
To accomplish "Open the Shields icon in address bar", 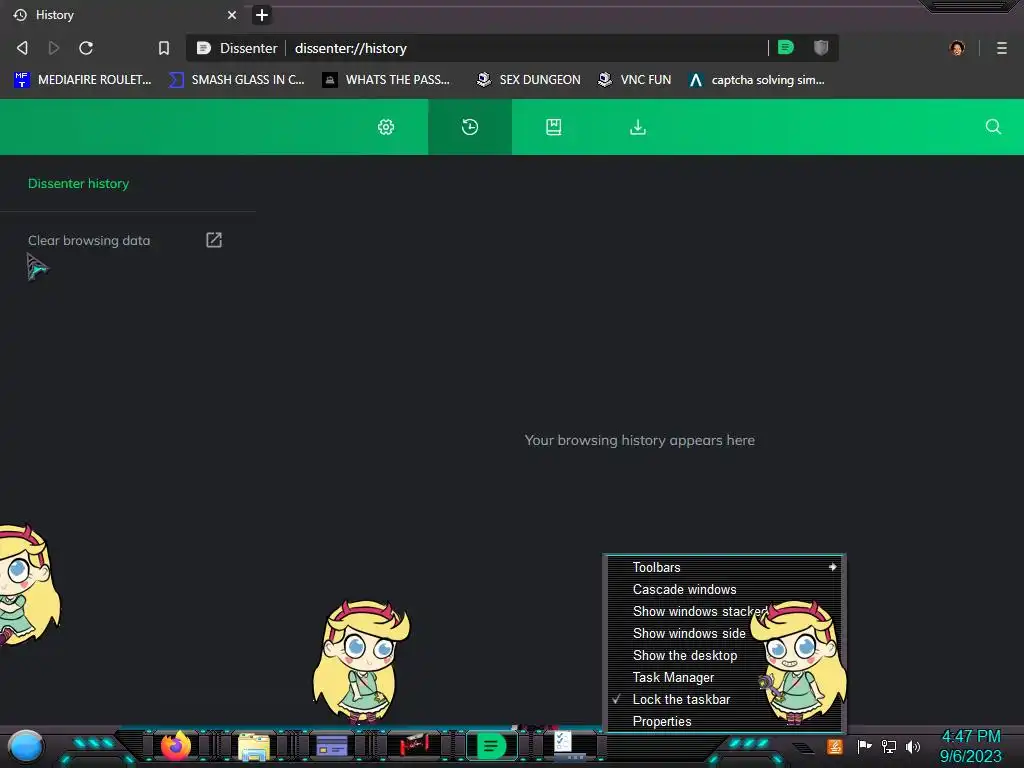I will pos(821,47).
